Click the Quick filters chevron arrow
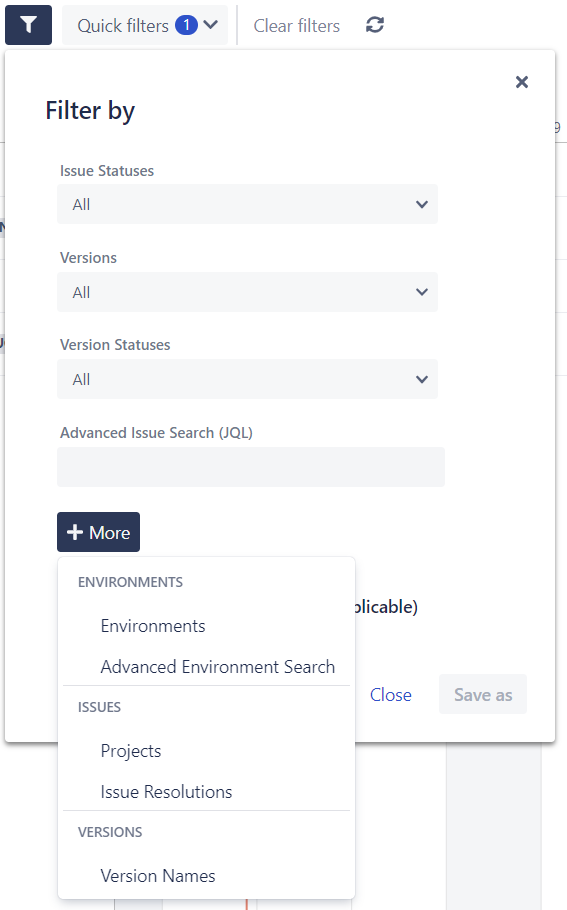The width and height of the screenshot is (567, 910). 211,25
